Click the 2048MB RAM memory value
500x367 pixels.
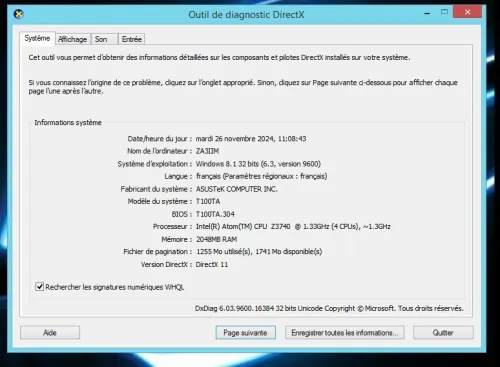pos(217,239)
